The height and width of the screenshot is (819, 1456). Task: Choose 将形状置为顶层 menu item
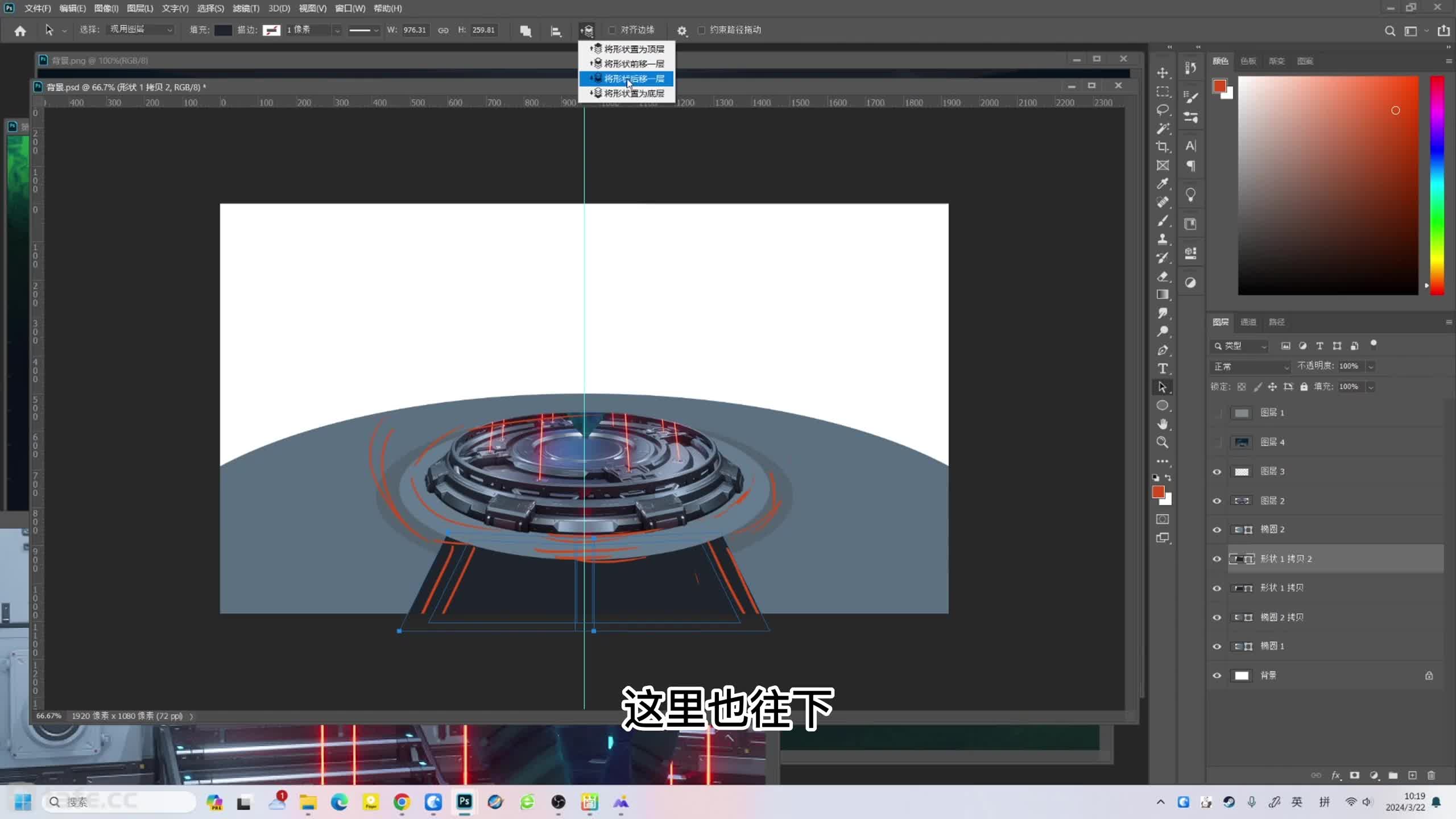click(627, 49)
